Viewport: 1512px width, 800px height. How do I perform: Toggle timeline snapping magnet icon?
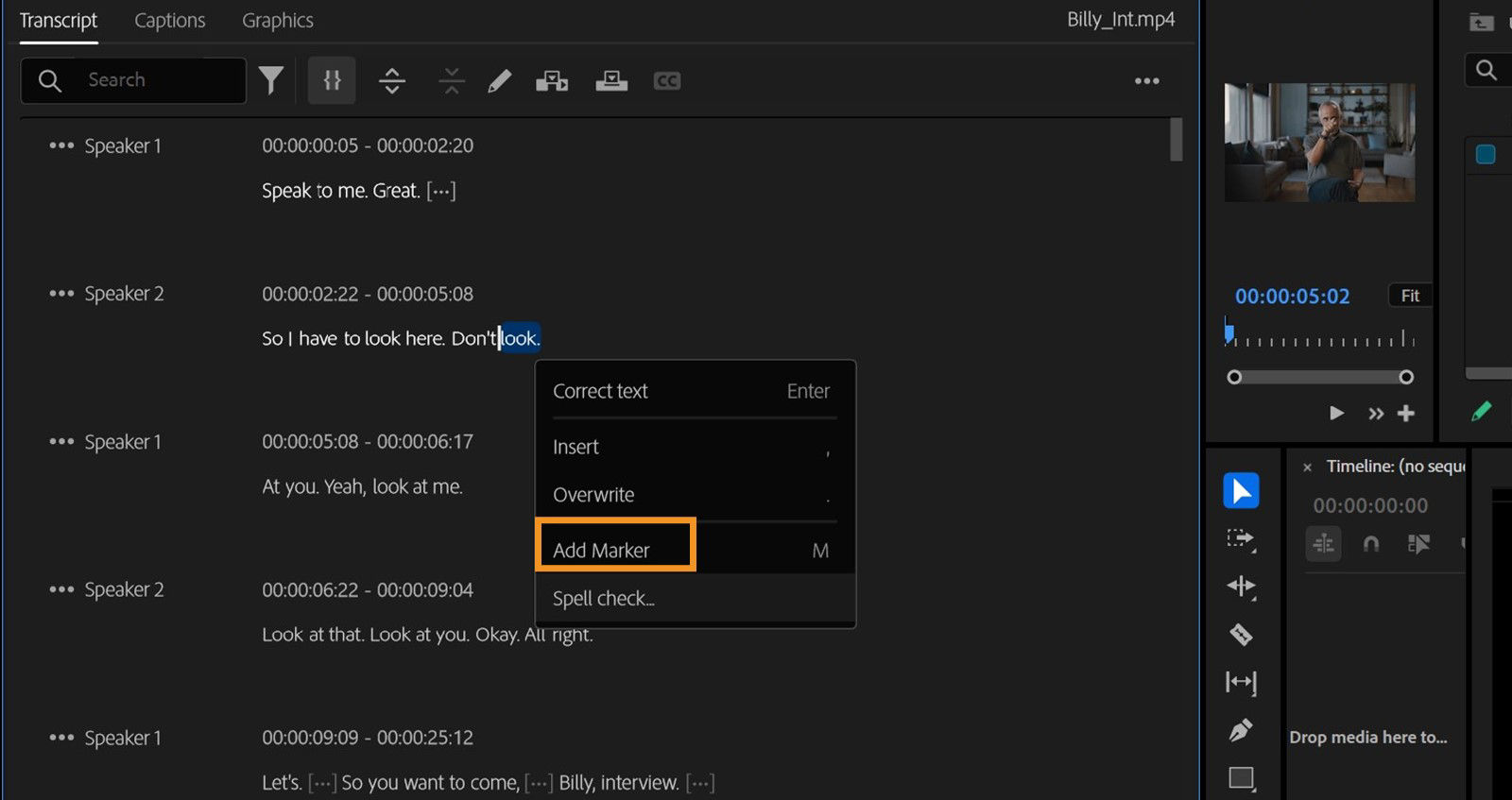(1371, 544)
